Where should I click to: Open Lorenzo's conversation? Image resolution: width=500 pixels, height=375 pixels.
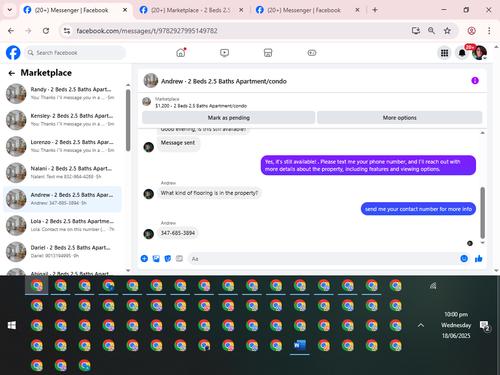[62, 146]
